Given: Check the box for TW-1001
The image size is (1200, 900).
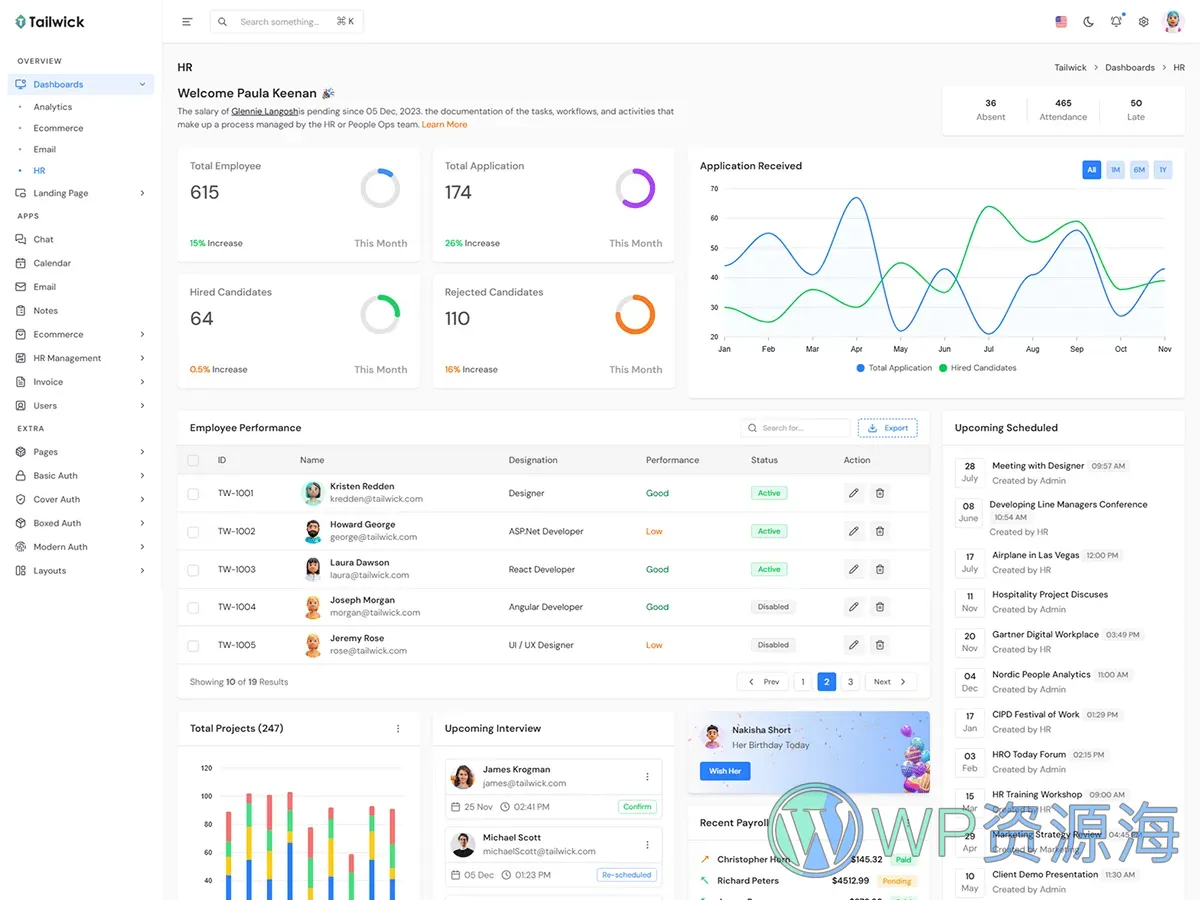Looking at the screenshot, I should tap(193, 493).
